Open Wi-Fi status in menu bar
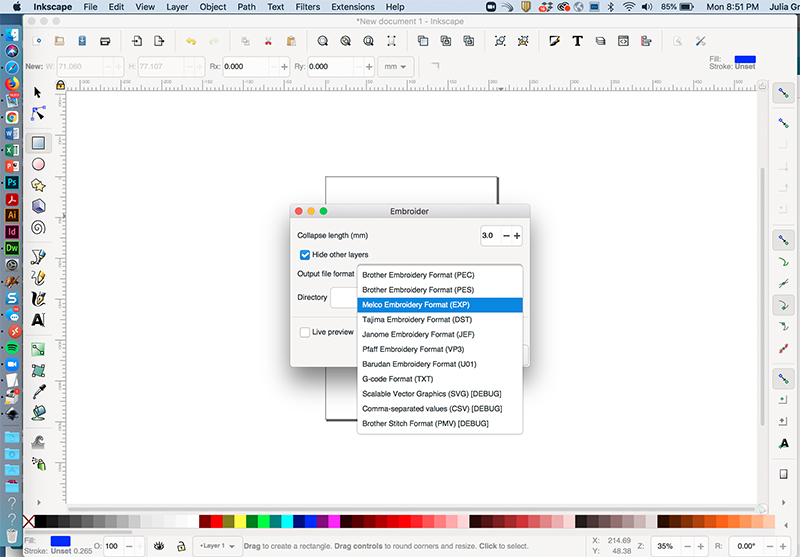The height and width of the screenshot is (557, 800). 629,7
